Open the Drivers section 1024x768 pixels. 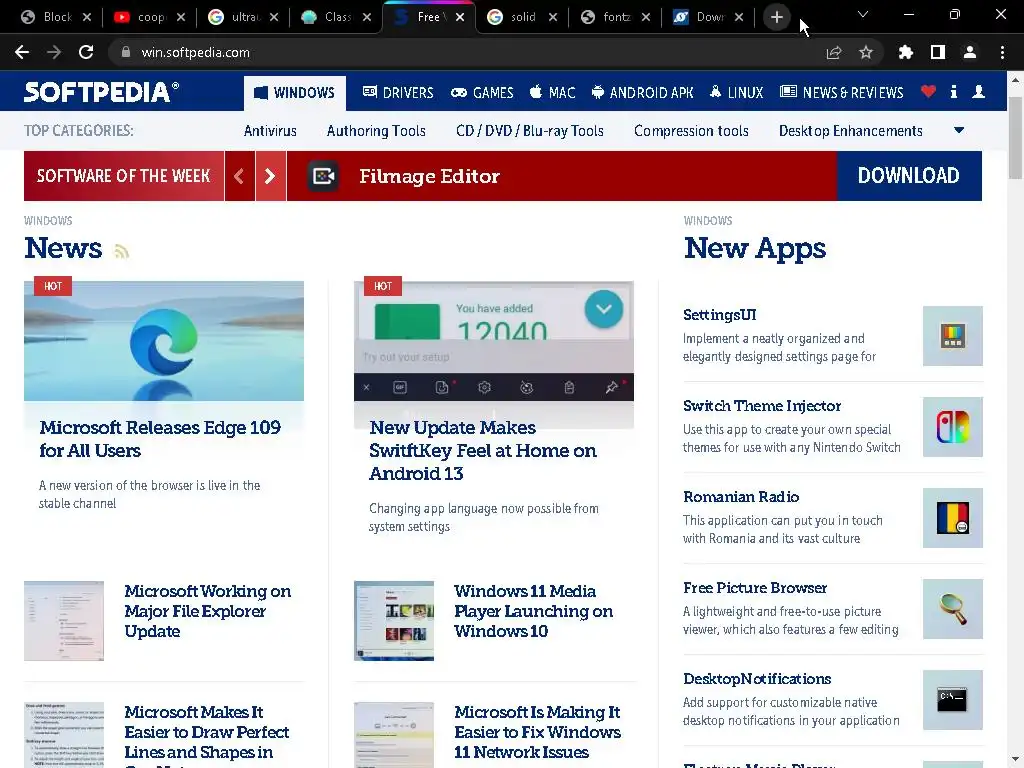pos(398,93)
